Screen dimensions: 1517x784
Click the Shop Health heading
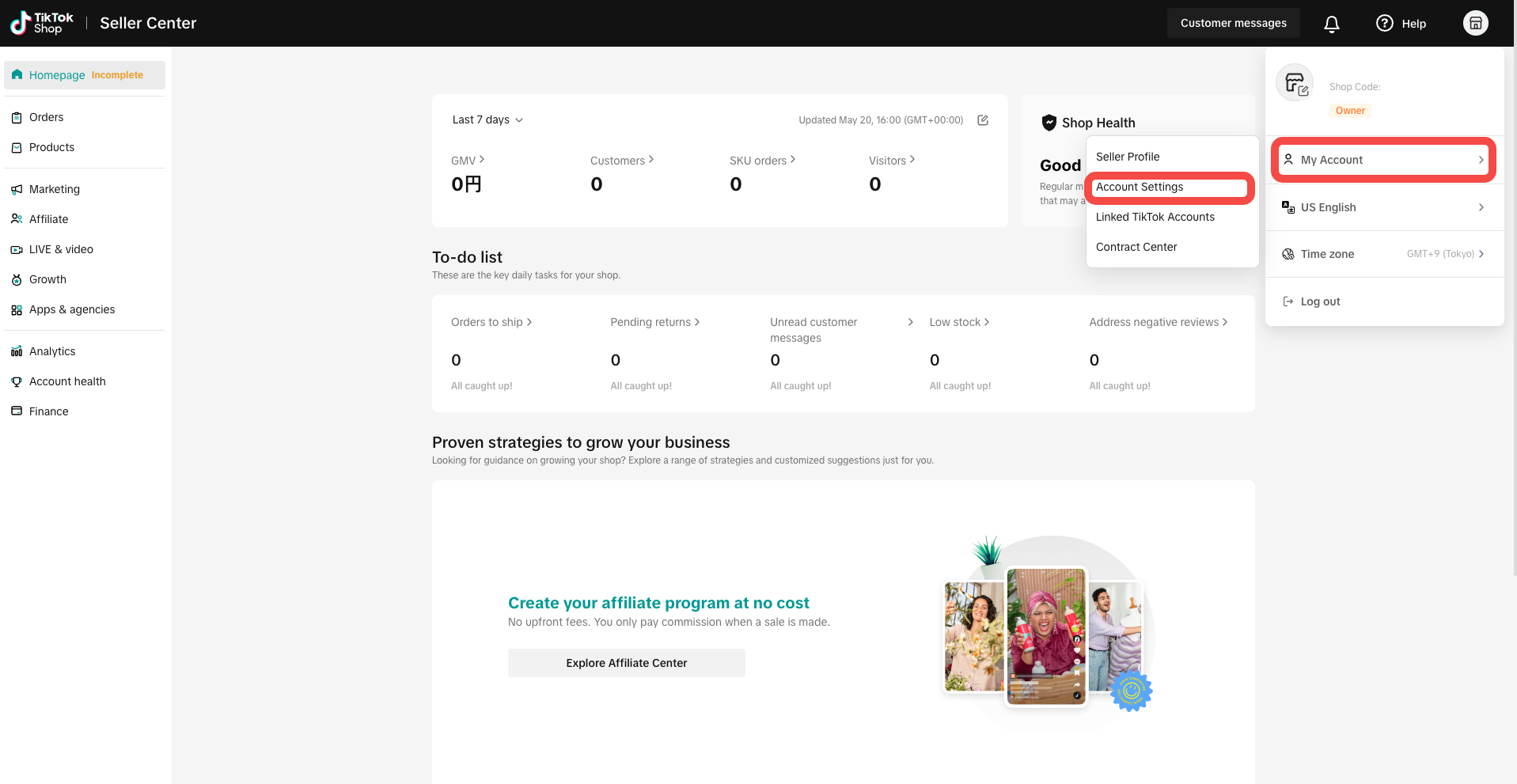tap(1098, 123)
